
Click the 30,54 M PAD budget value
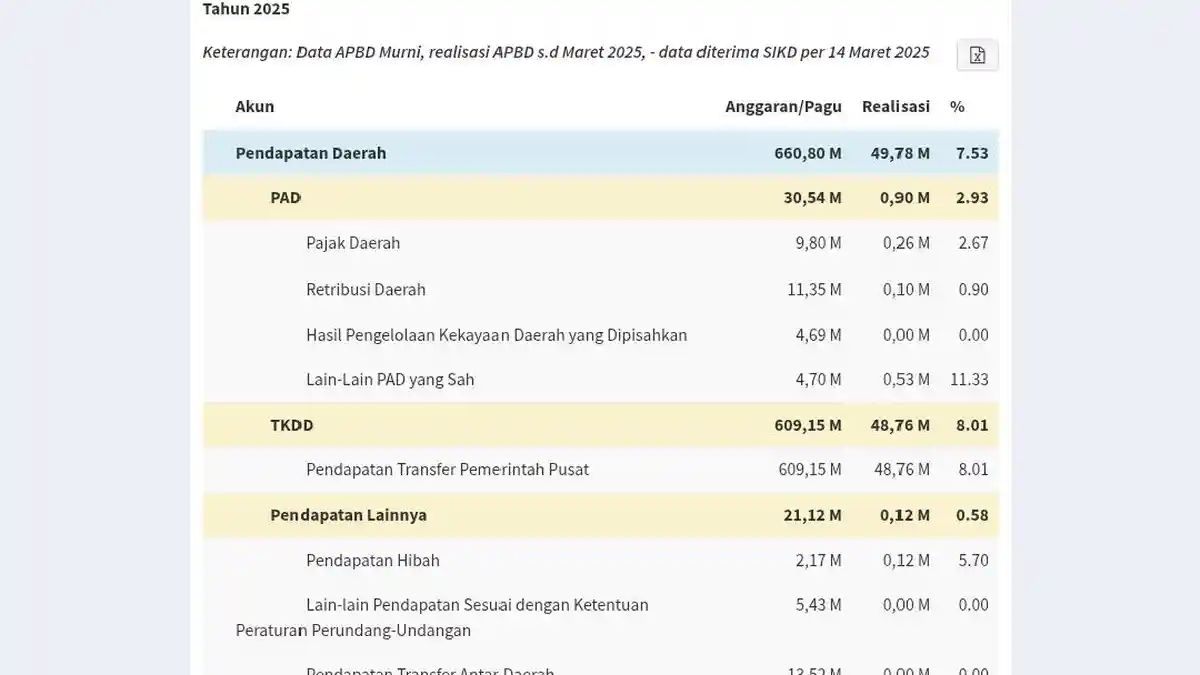point(812,197)
